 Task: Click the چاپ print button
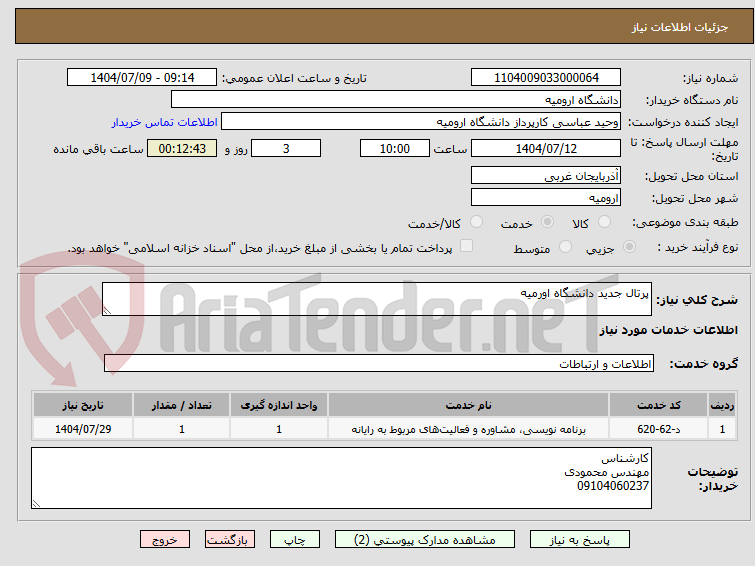click(295, 540)
